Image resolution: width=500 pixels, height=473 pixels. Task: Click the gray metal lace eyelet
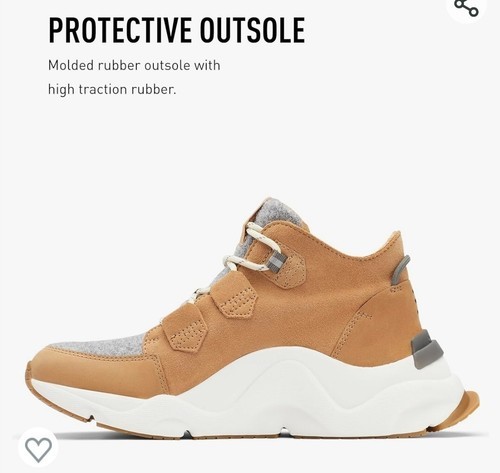(x=276, y=260)
